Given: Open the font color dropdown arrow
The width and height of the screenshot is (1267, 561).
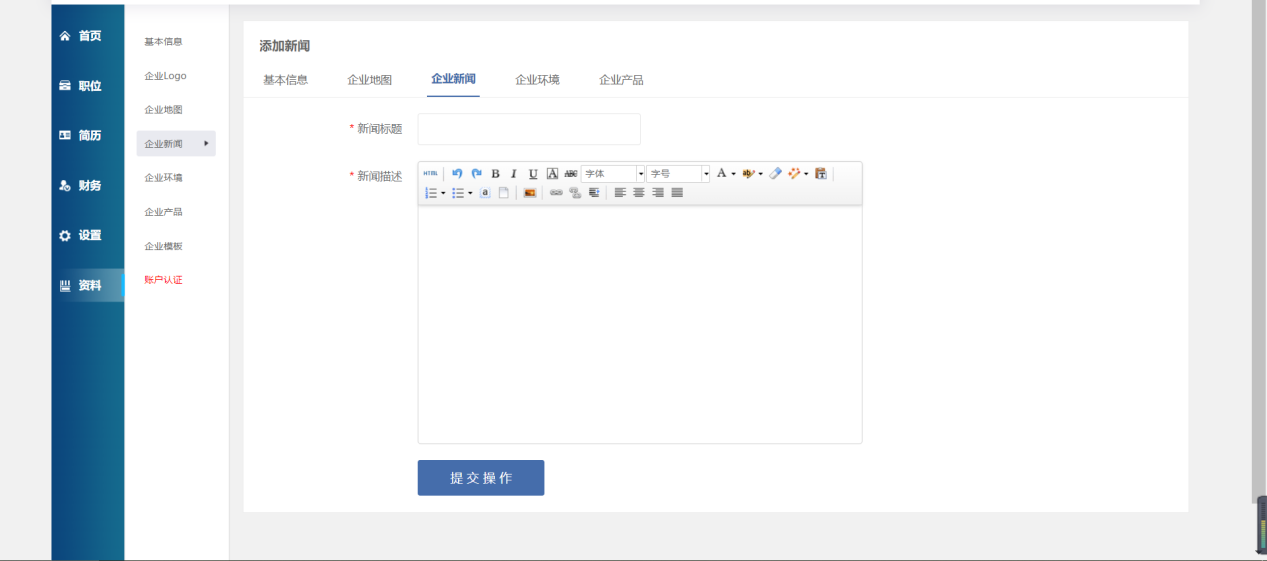Looking at the screenshot, I should [733, 174].
